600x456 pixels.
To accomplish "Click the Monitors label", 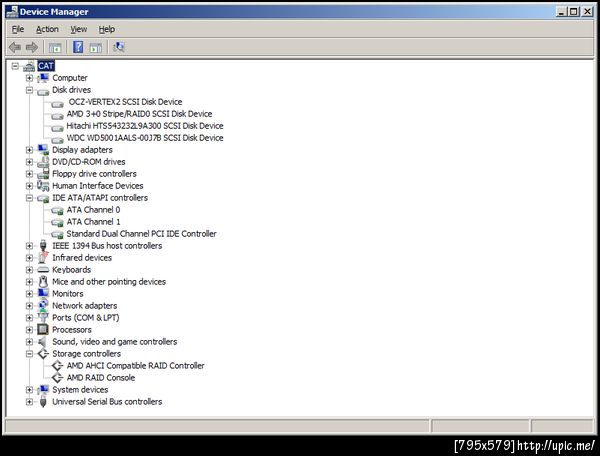I will tap(68, 294).
